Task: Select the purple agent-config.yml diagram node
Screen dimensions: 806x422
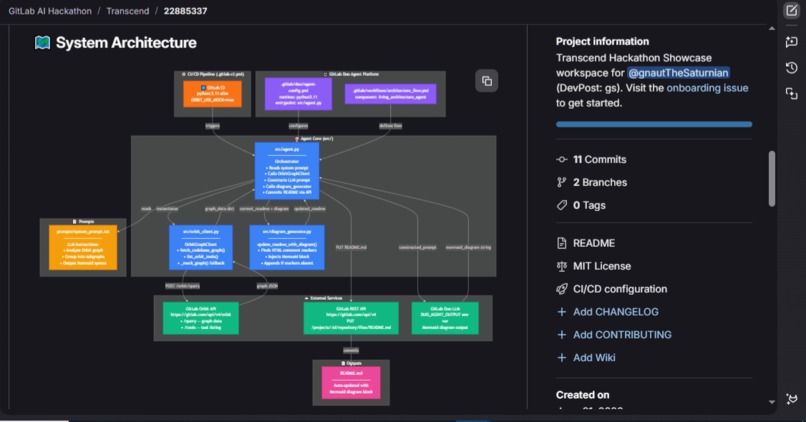Action: (298, 94)
